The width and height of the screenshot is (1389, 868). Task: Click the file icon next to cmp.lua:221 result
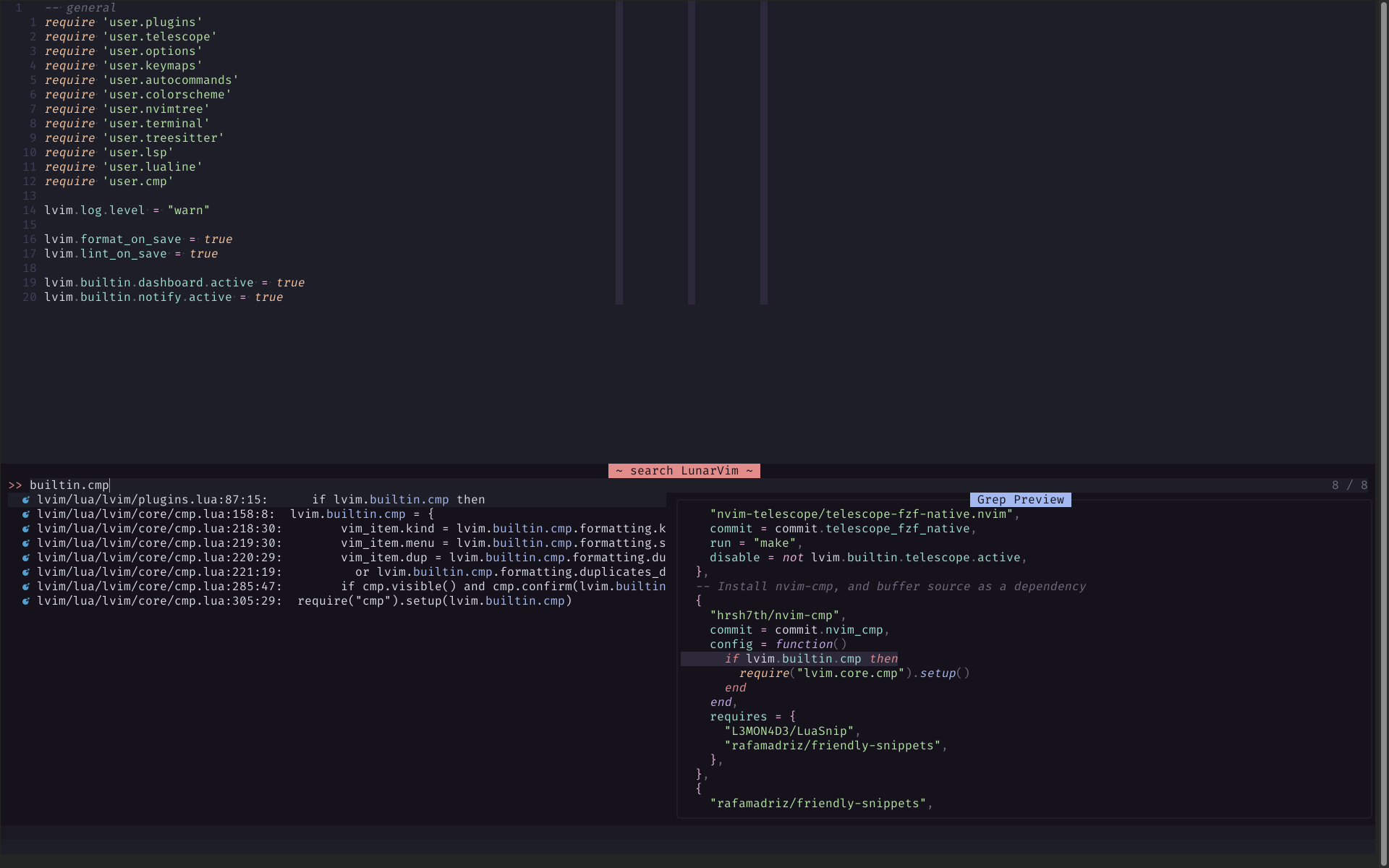pos(25,571)
